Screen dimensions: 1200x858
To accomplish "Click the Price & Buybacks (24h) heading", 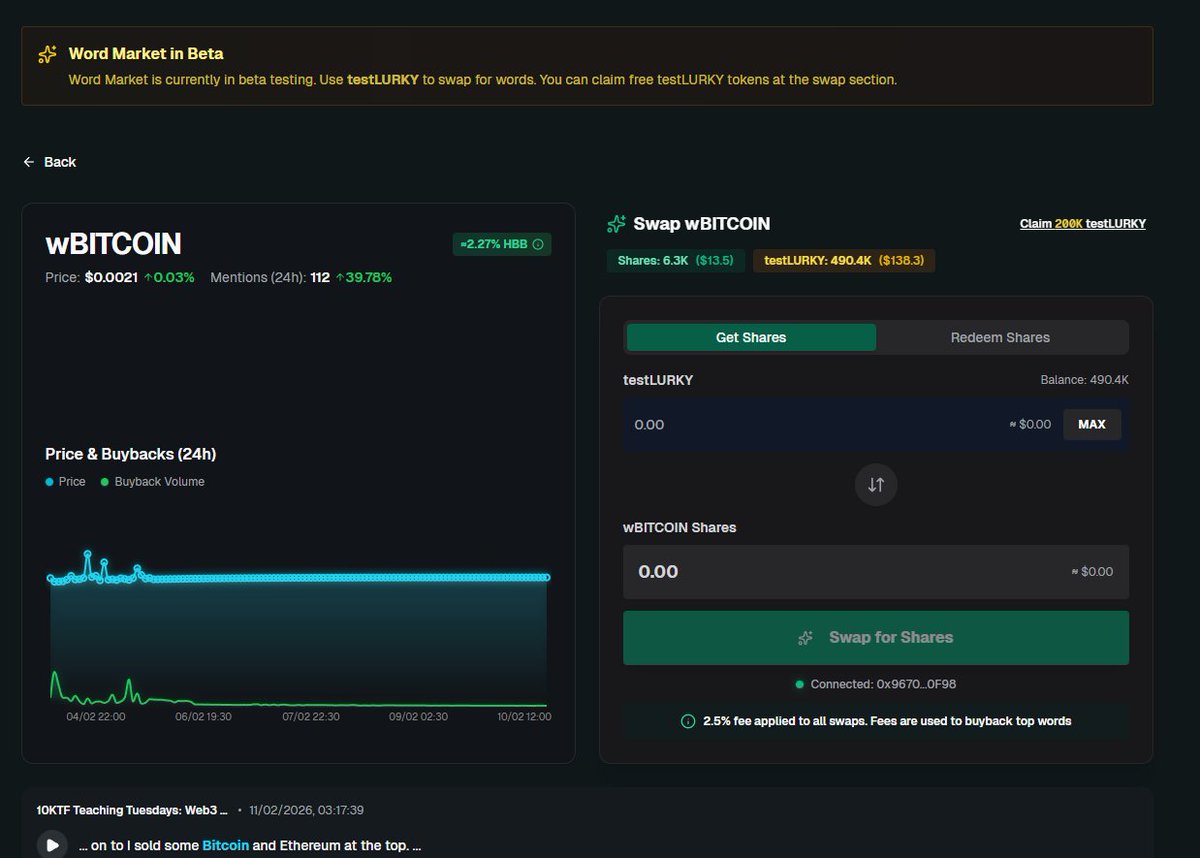I will coord(131,454).
